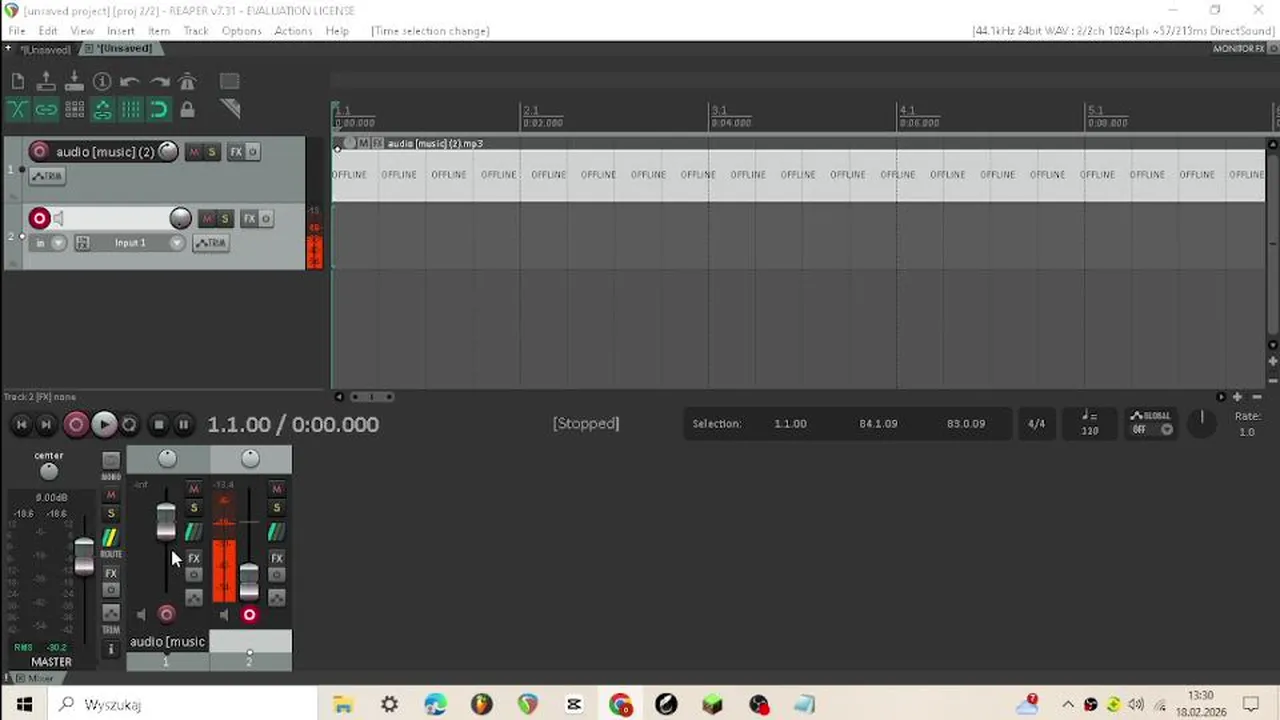Open Project settings info icon
Viewport: 1280px width, 720px height.
[102, 82]
